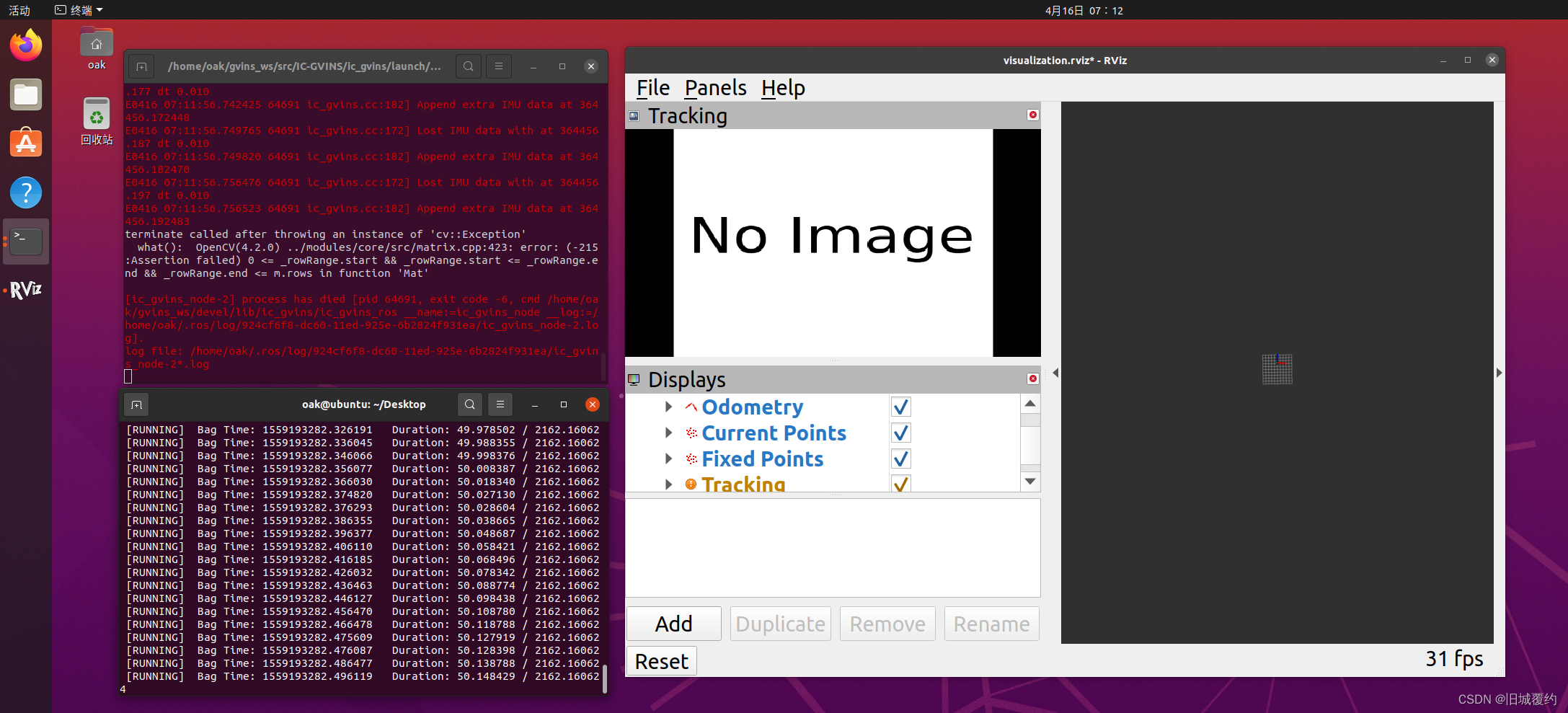1568x713 pixels.
Task: Uncheck the Fixed Points display
Action: (901, 459)
